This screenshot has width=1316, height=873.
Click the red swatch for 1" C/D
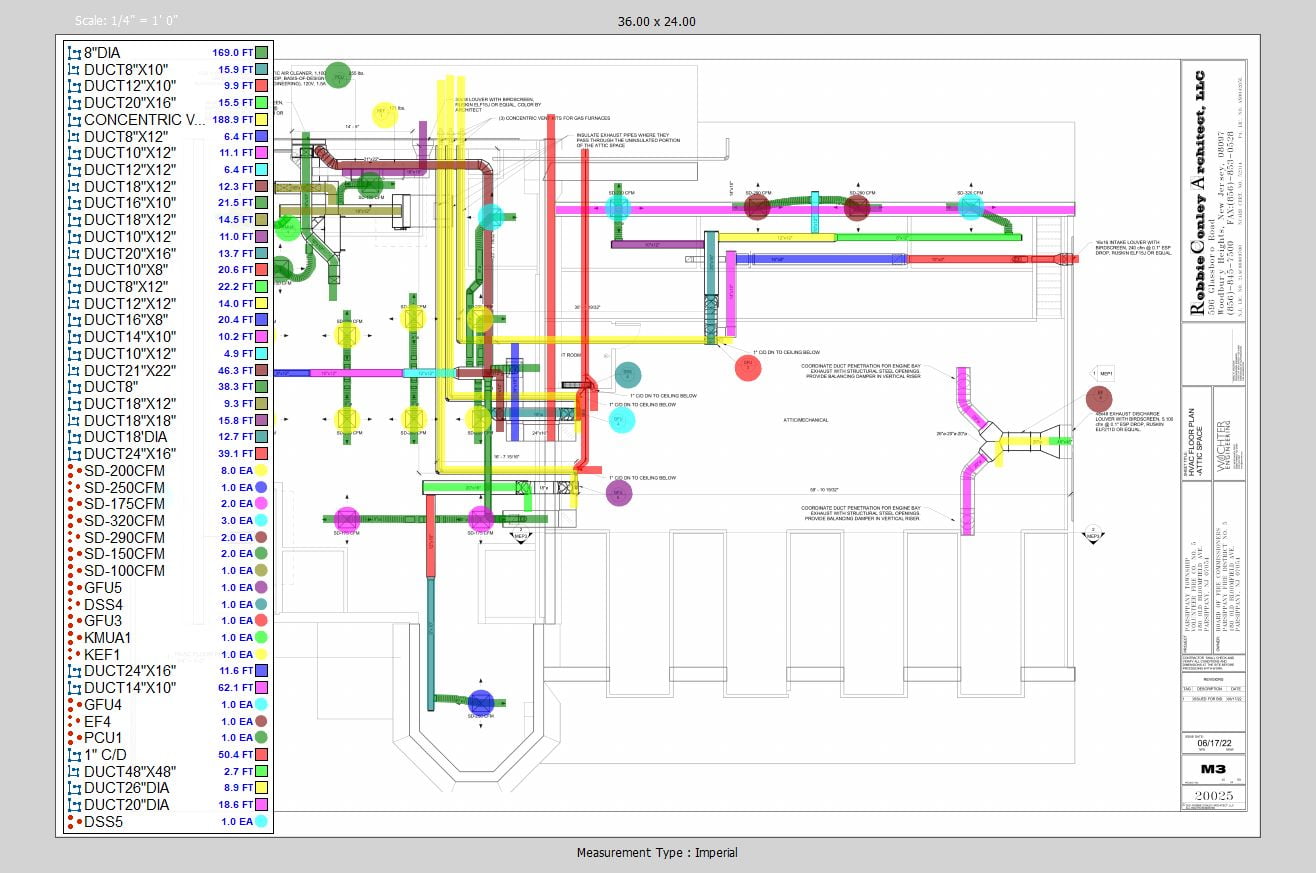[261, 754]
